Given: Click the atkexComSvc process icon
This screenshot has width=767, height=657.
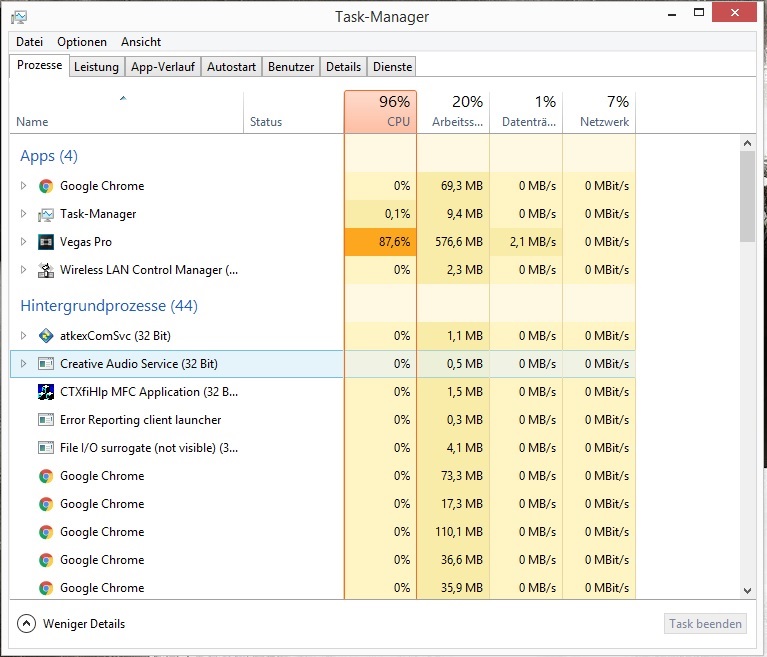Looking at the screenshot, I should point(46,336).
